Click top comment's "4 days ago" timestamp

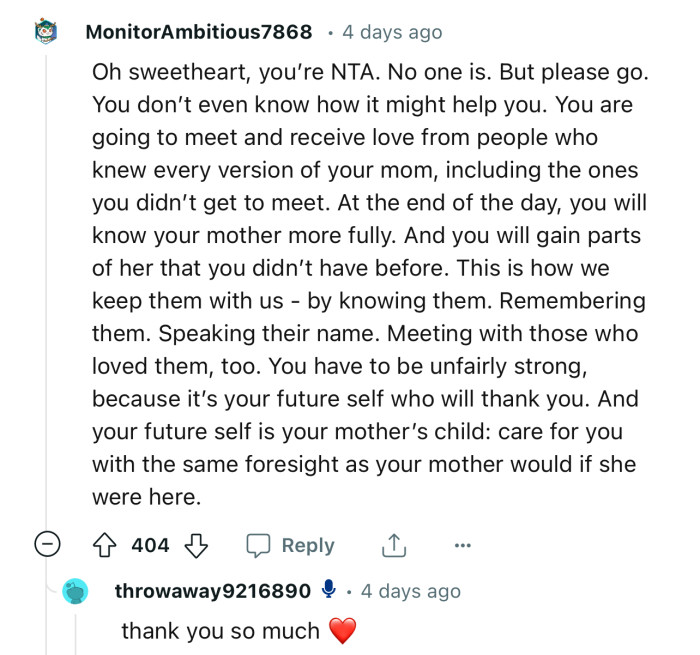coord(392,32)
